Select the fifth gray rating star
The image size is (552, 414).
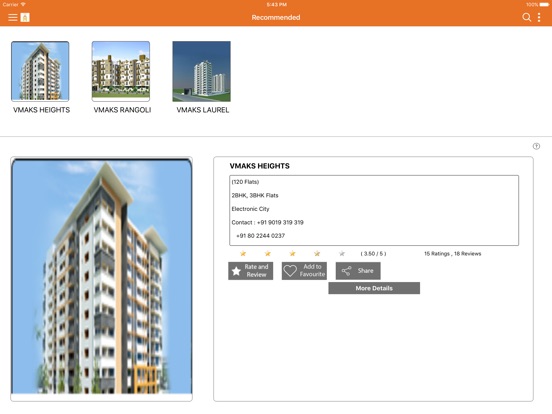click(341, 253)
